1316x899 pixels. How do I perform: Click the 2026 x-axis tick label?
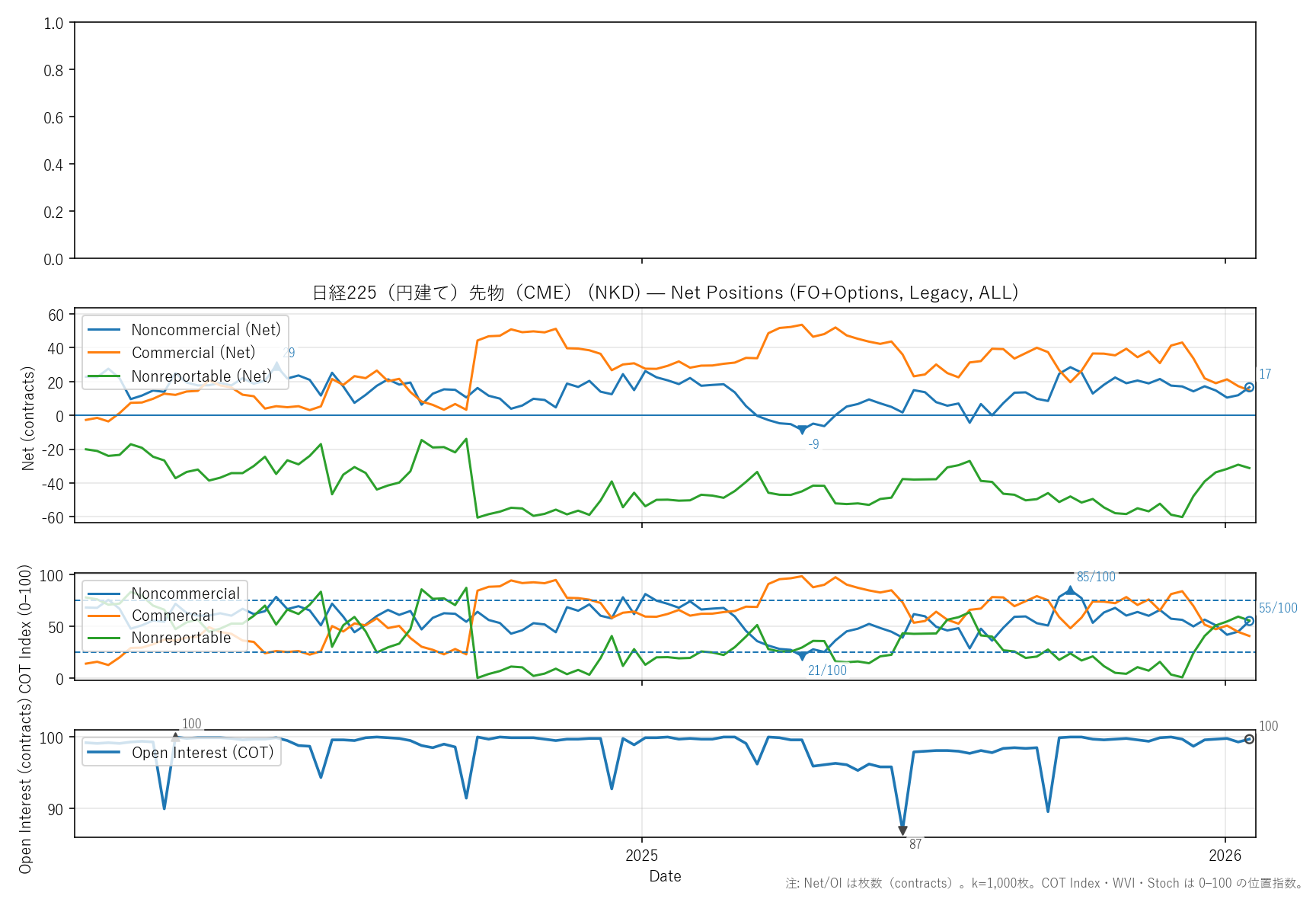coord(1225,856)
